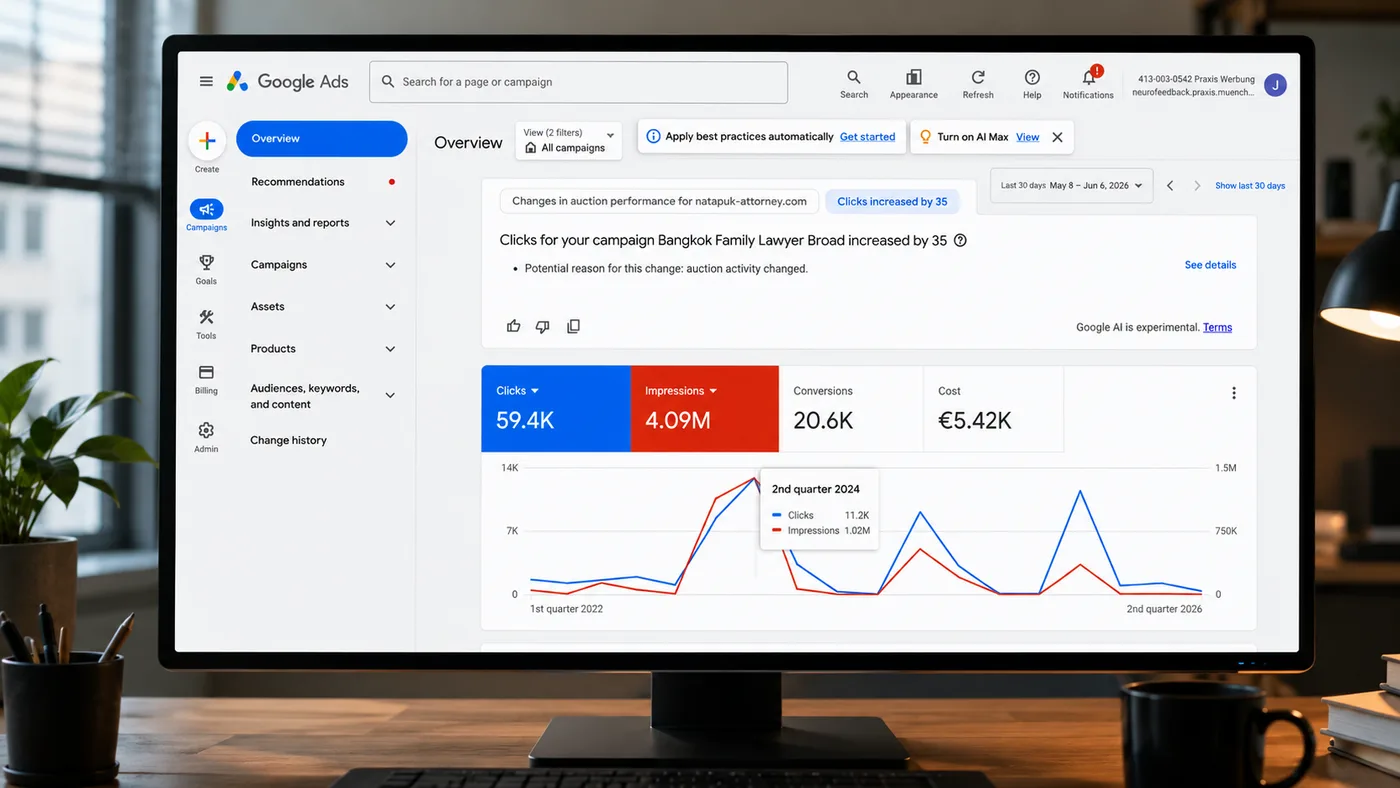This screenshot has height=788, width=1400.
Task: Open the Billing card icon
Action: click(206, 373)
